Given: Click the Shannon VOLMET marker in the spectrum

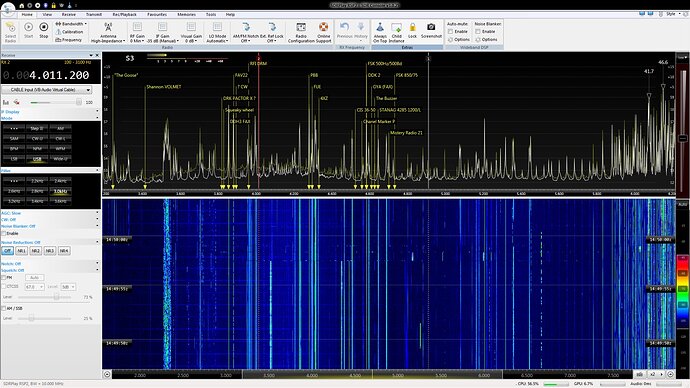Looking at the screenshot, I should pyautogui.click(x=163, y=87).
